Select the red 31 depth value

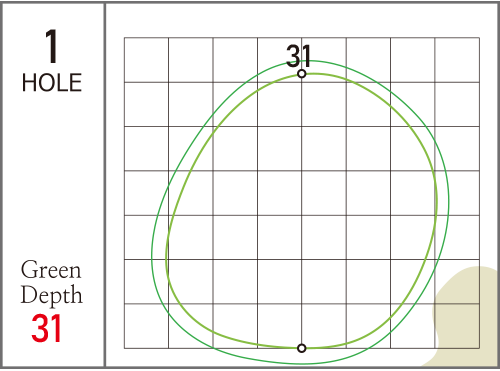[x=46, y=328]
